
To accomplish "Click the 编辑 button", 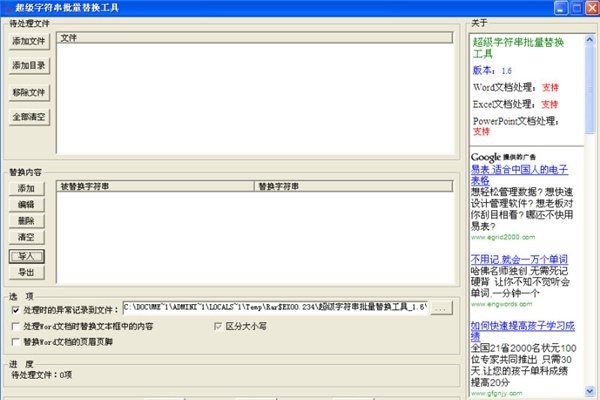I will click(26, 204).
